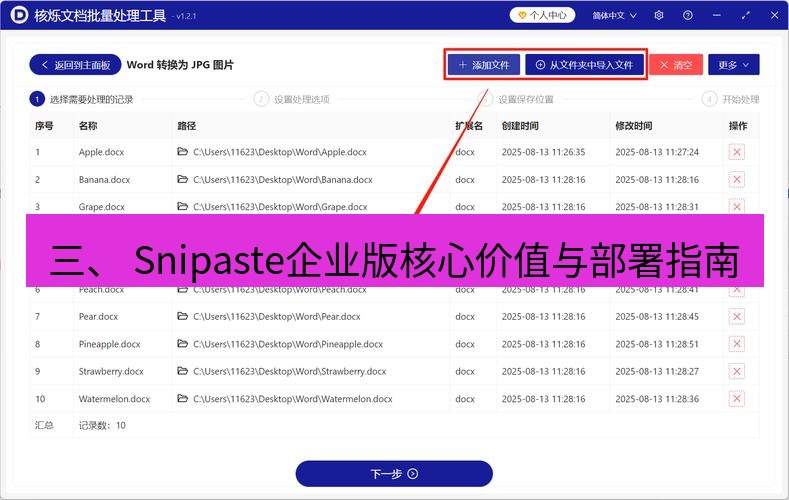Screen dimensions: 789x500
Task: Open folder icon for Pear.docx path
Action: [x=183, y=316]
